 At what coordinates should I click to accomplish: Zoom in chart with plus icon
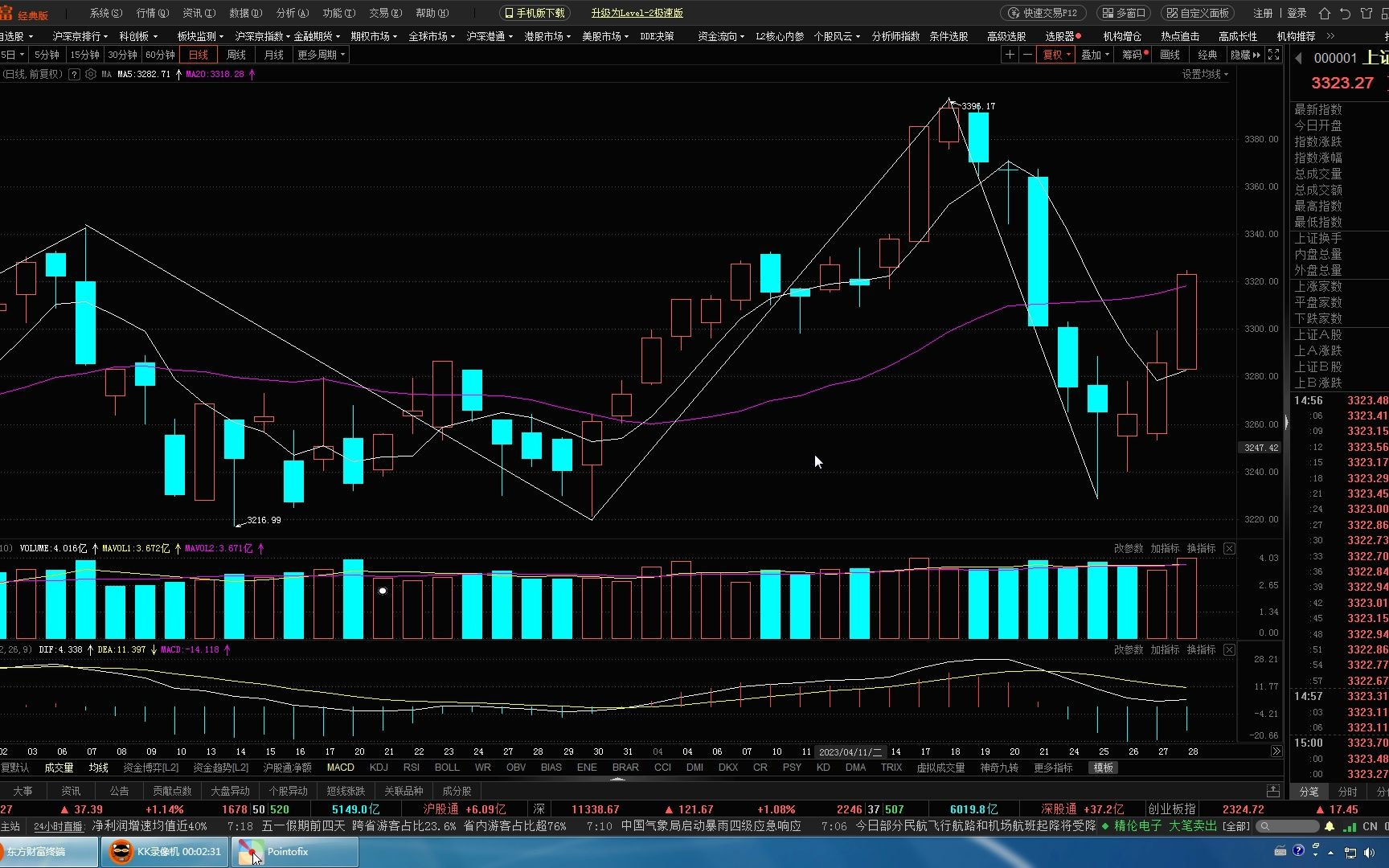[1010, 55]
